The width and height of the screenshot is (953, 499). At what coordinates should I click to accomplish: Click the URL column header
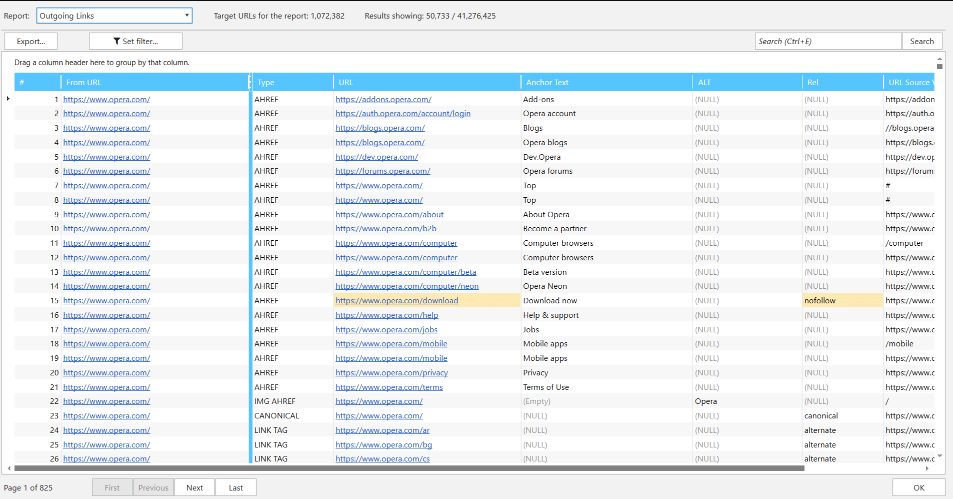[427, 82]
